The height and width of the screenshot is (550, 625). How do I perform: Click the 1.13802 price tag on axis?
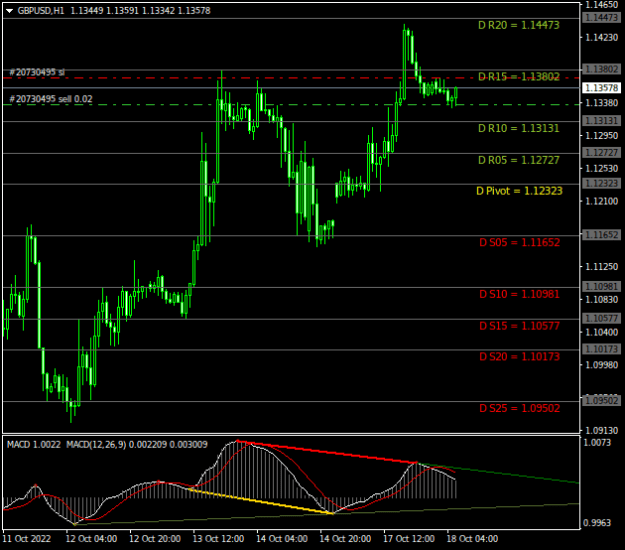[601, 69]
